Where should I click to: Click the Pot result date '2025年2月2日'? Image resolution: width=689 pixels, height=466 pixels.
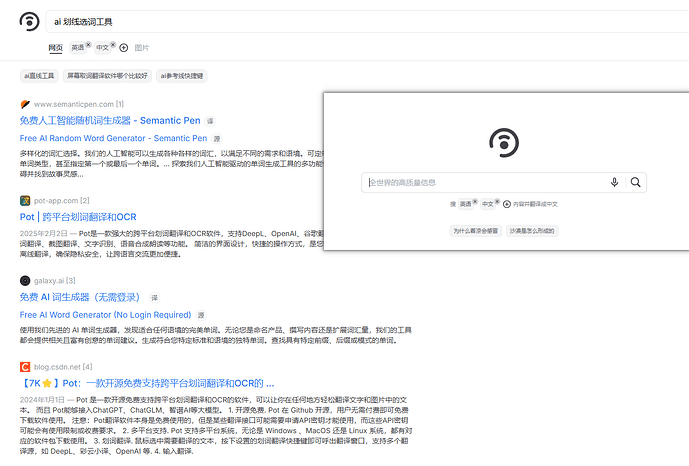click(x=44, y=234)
